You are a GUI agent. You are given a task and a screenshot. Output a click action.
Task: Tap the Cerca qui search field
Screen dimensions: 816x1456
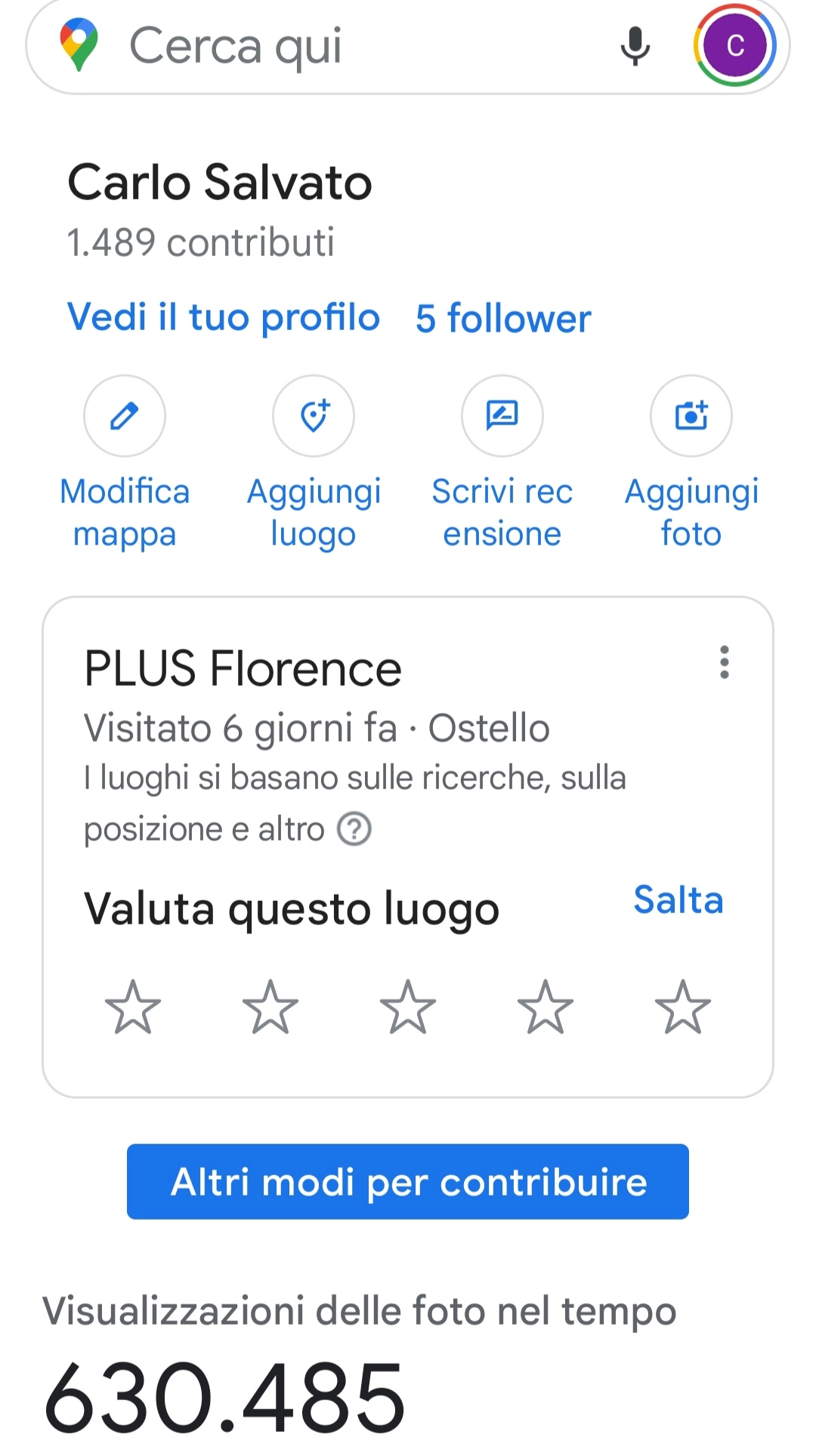[x=340, y=46]
